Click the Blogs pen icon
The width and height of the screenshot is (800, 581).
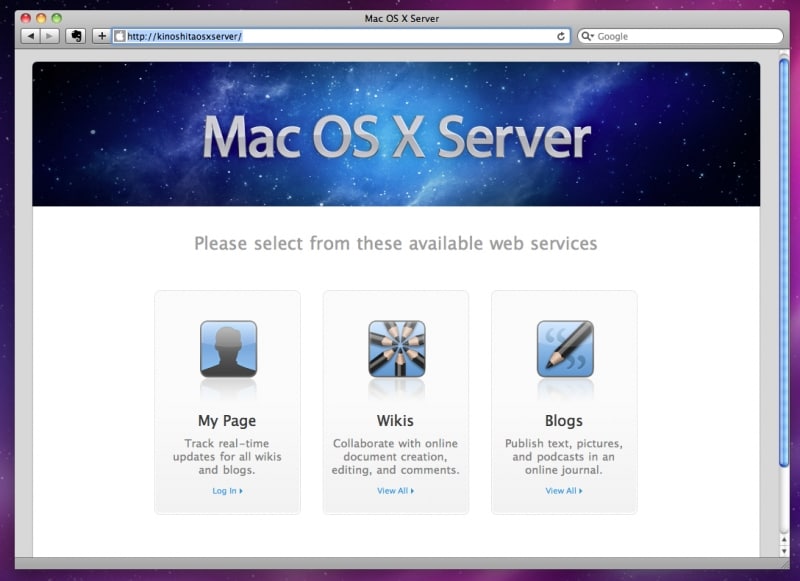click(x=564, y=349)
